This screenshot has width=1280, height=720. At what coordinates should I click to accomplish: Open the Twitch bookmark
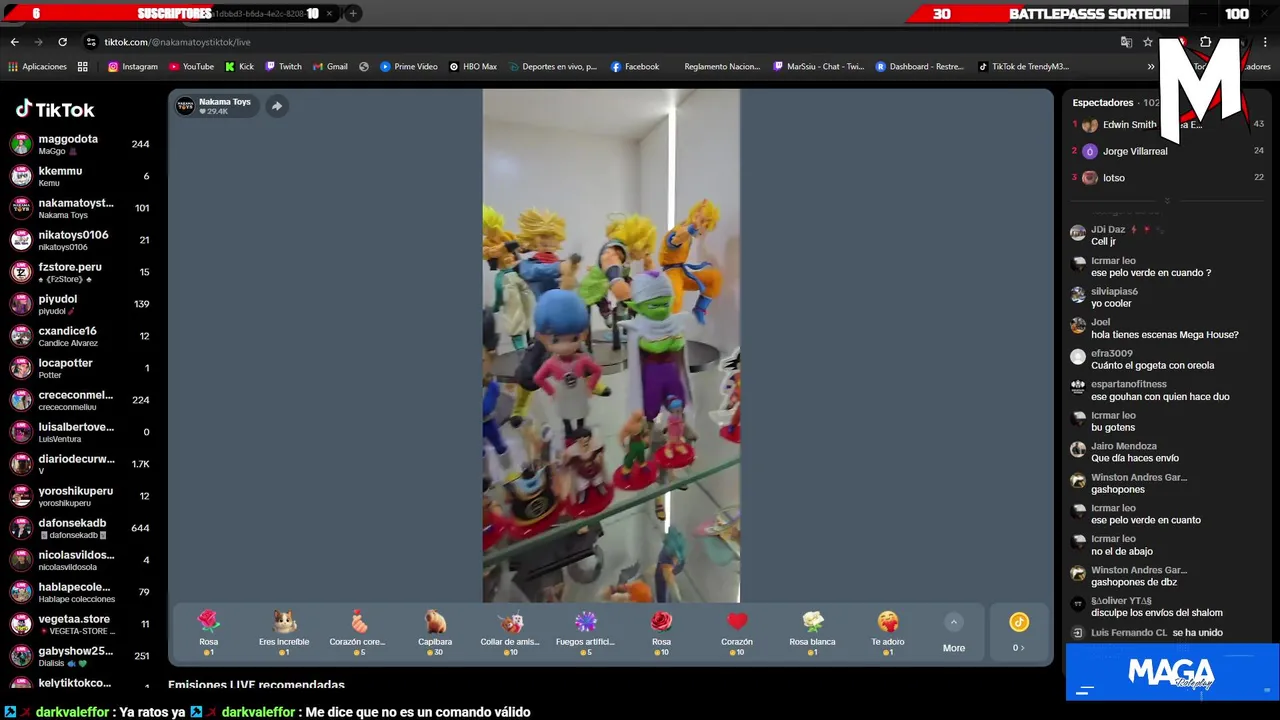click(283, 67)
